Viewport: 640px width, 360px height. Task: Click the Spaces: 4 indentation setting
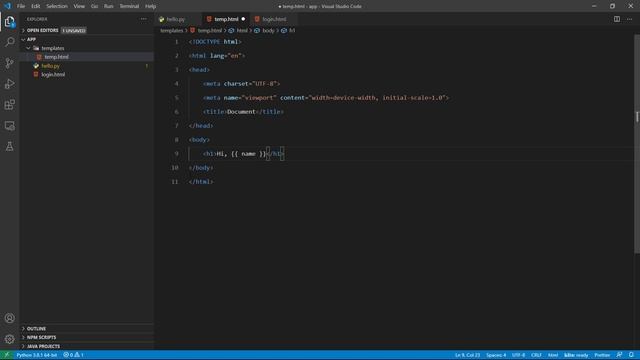click(x=496, y=355)
